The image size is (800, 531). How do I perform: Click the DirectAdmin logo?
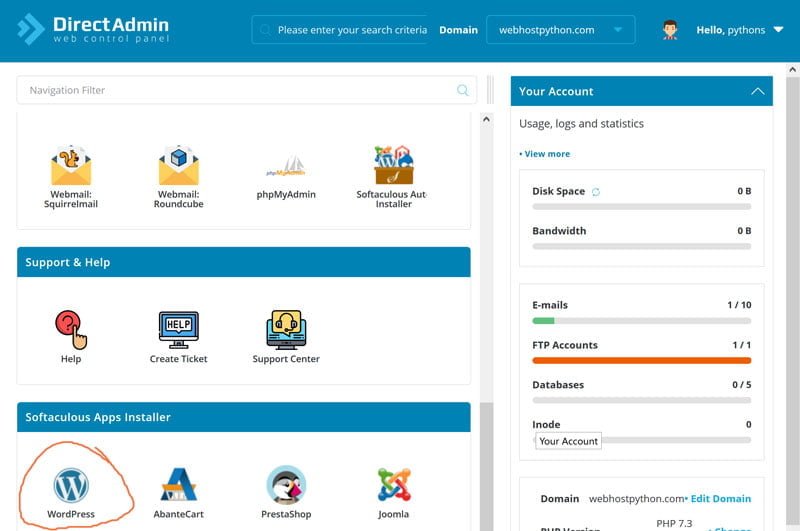coord(93,30)
